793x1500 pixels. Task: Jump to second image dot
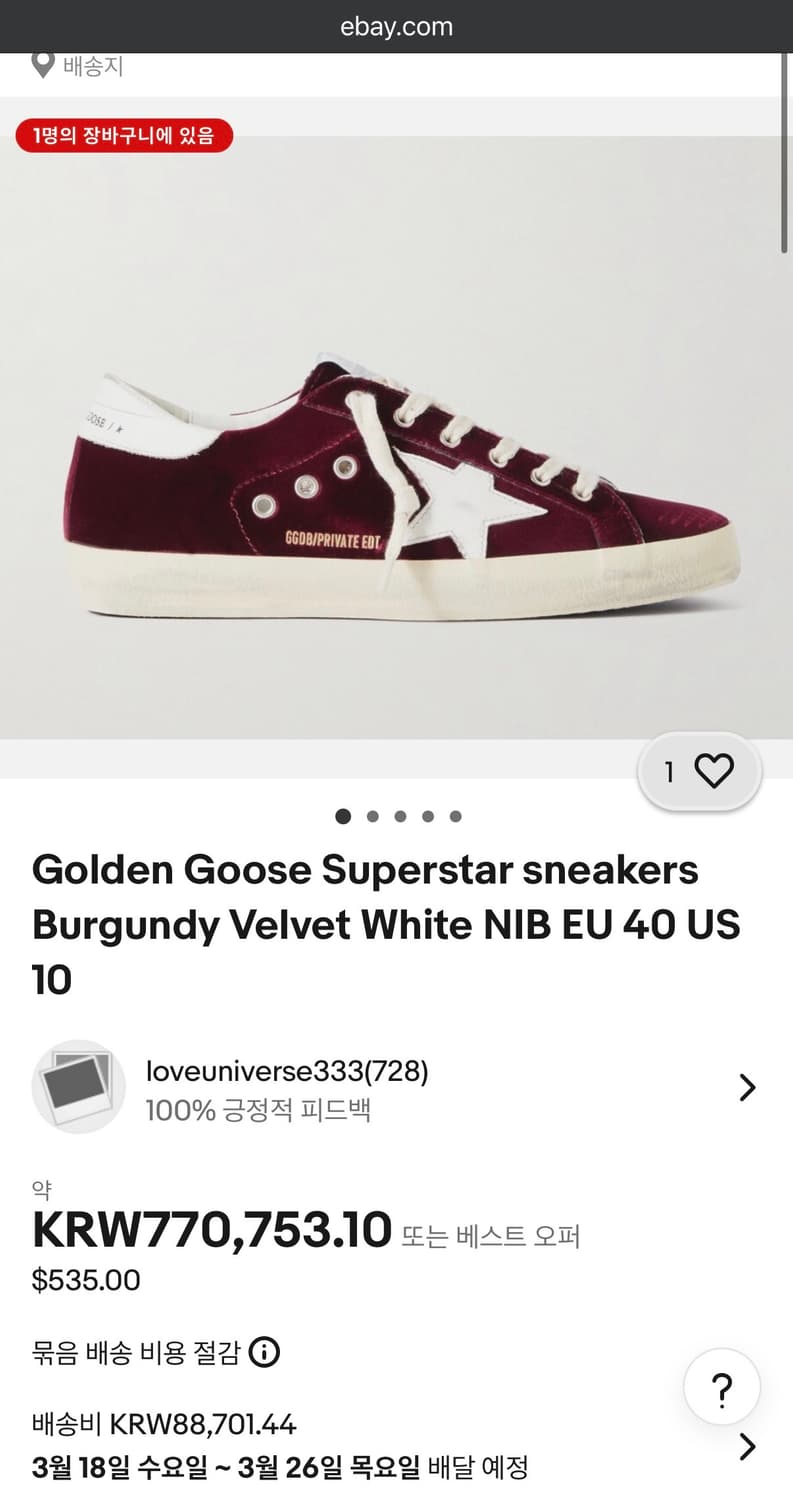coord(373,816)
